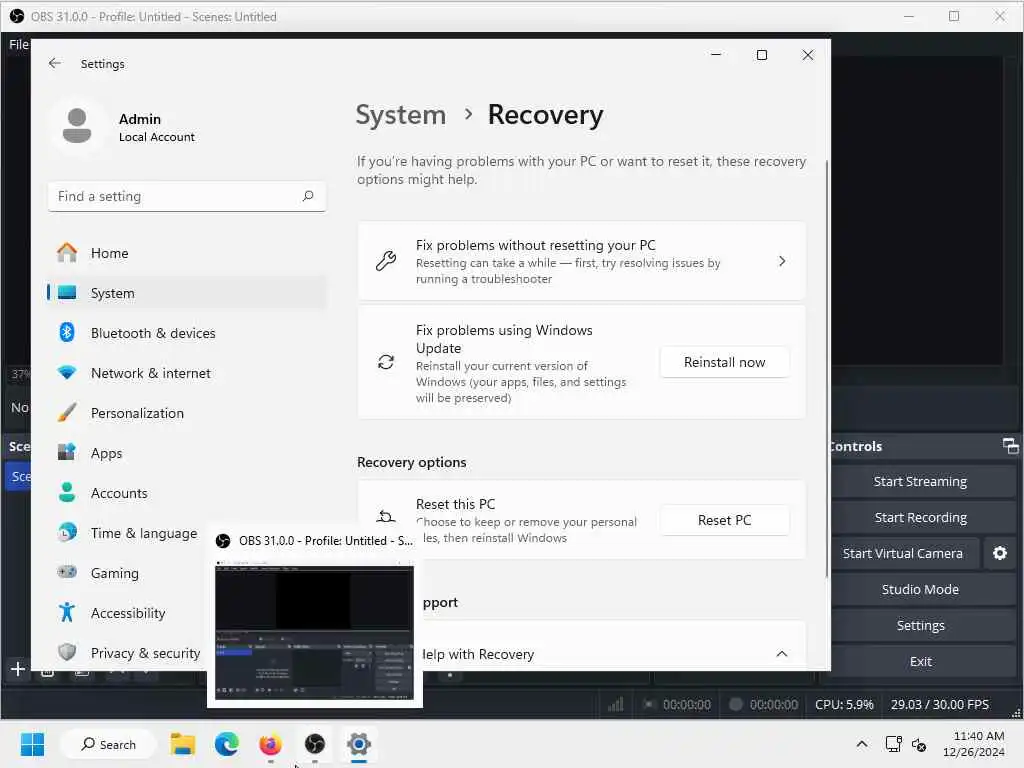
Task: Open Settings from OBS controls
Action: click(920, 626)
